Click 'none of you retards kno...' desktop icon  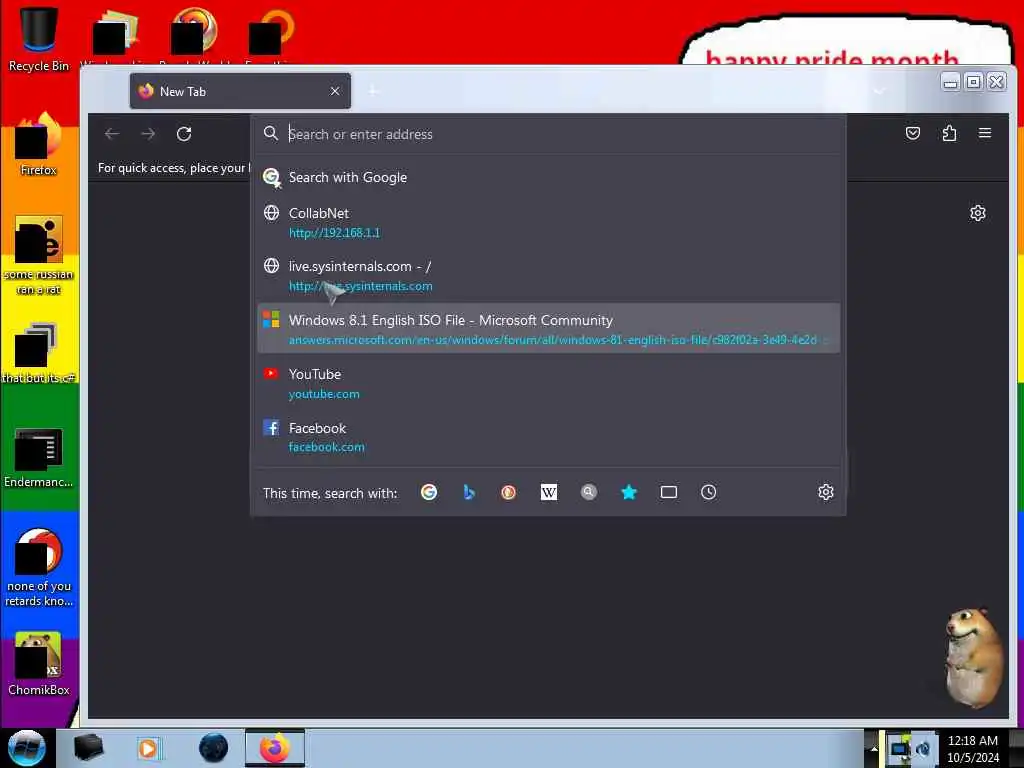[39, 568]
